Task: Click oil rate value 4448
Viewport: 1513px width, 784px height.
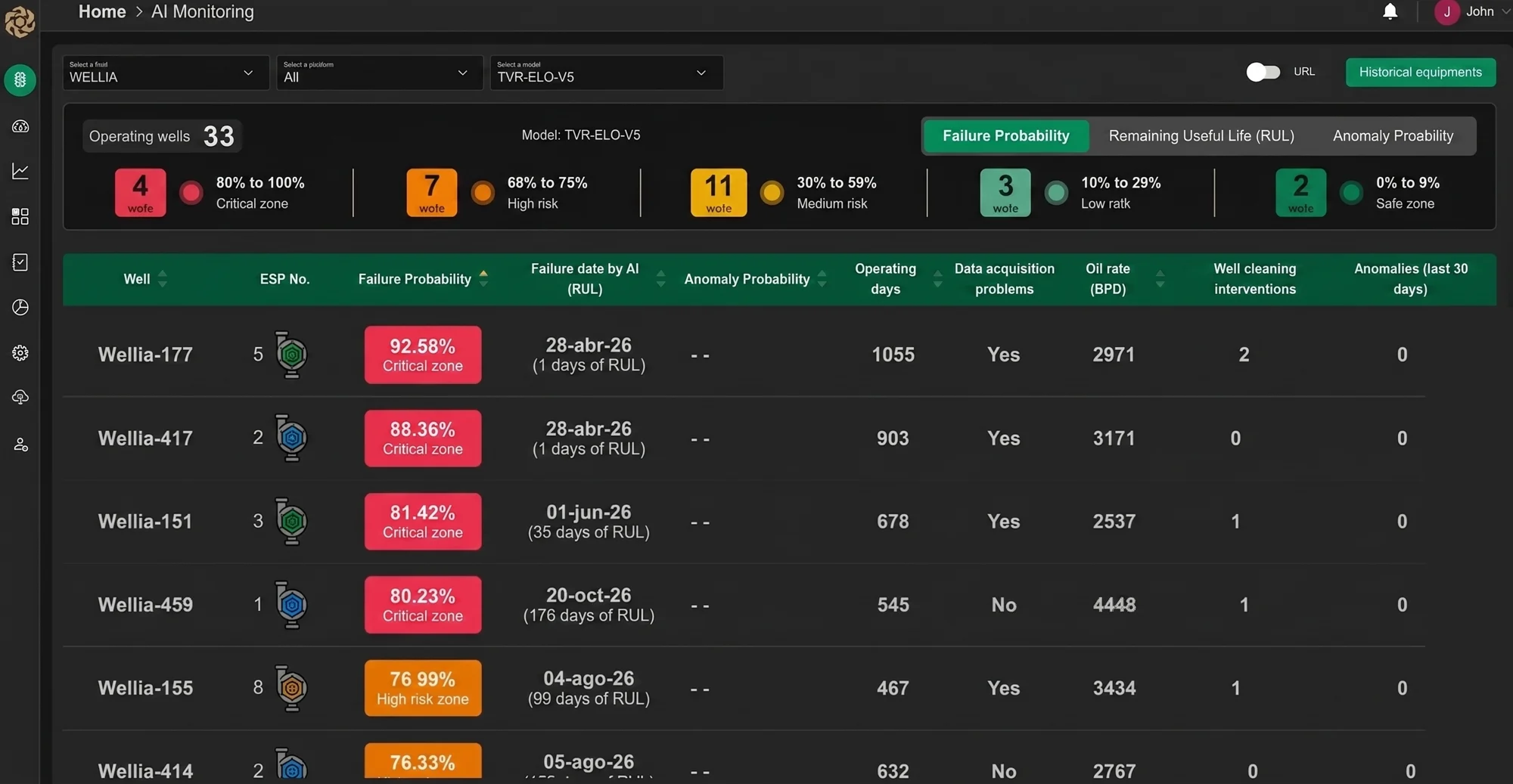Action: coord(1114,605)
